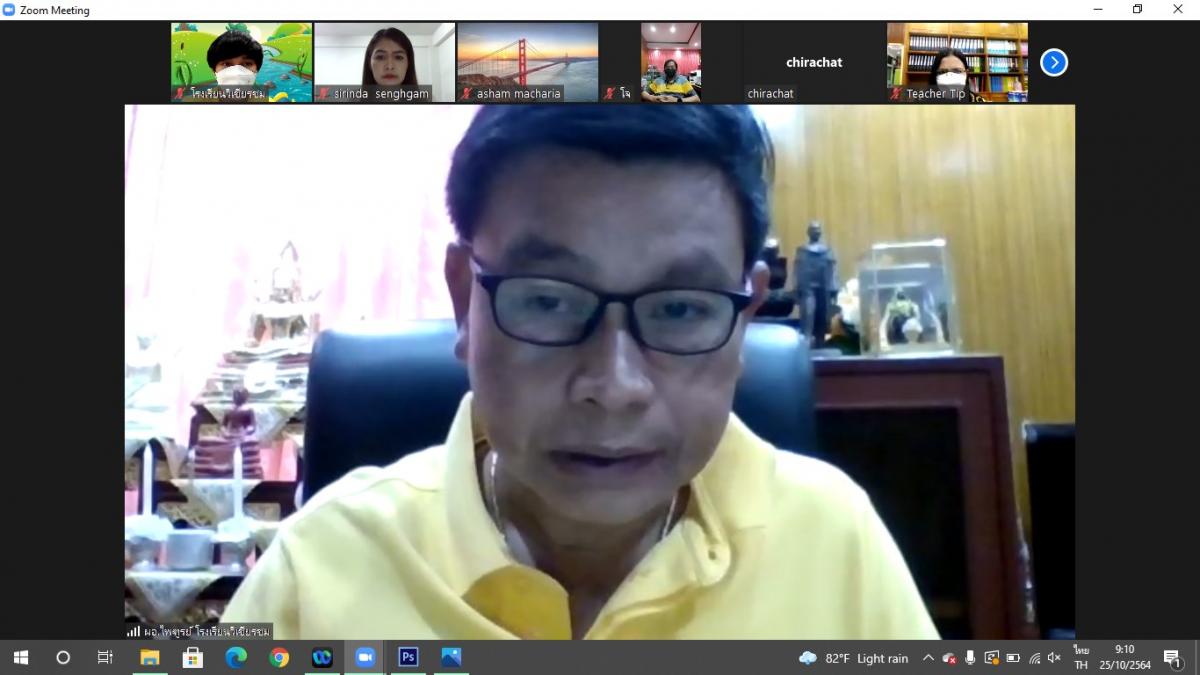Open the Wi-Fi network settings icon
1200x675 pixels.
coord(1034,658)
